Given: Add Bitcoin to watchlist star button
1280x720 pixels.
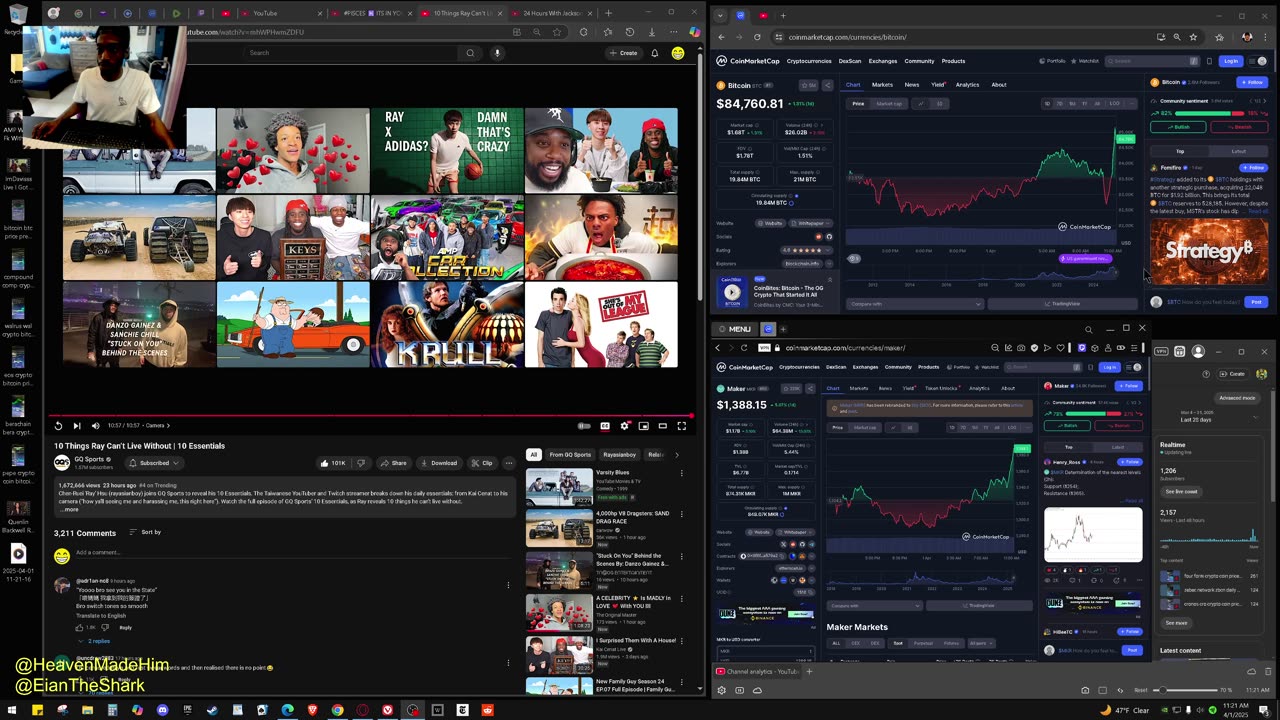Looking at the screenshot, I should 810,86.
